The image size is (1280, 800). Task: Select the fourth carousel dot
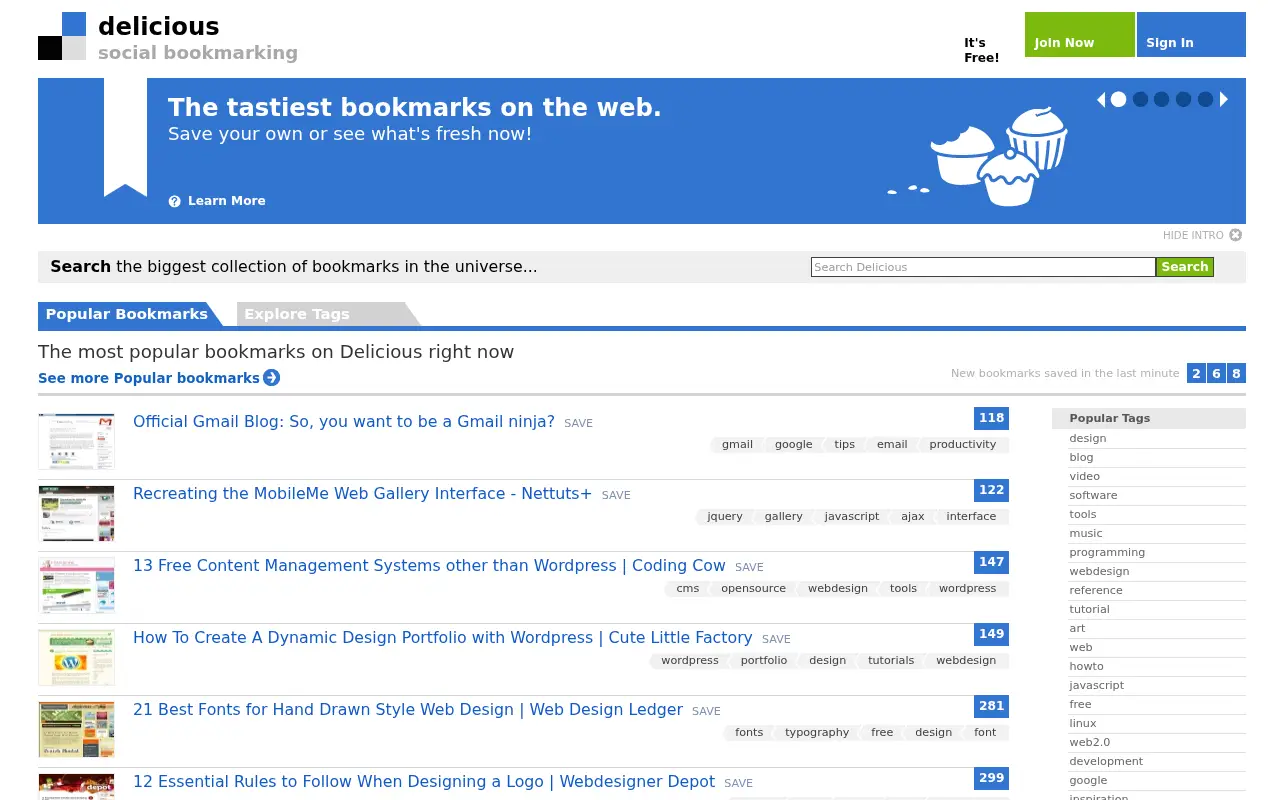(x=1184, y=99)
